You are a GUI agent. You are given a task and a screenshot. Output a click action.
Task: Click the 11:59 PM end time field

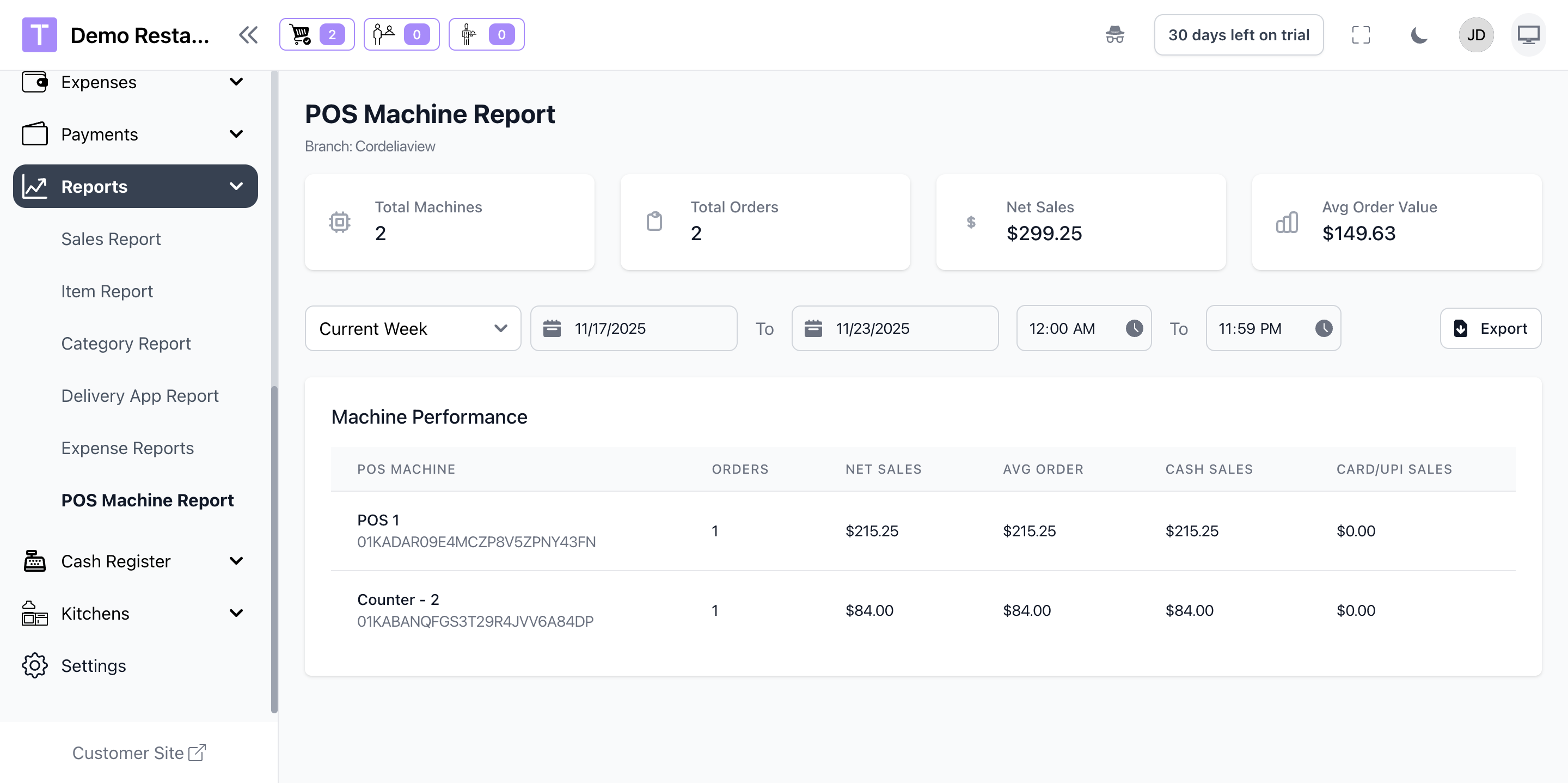click(1273, 328)
